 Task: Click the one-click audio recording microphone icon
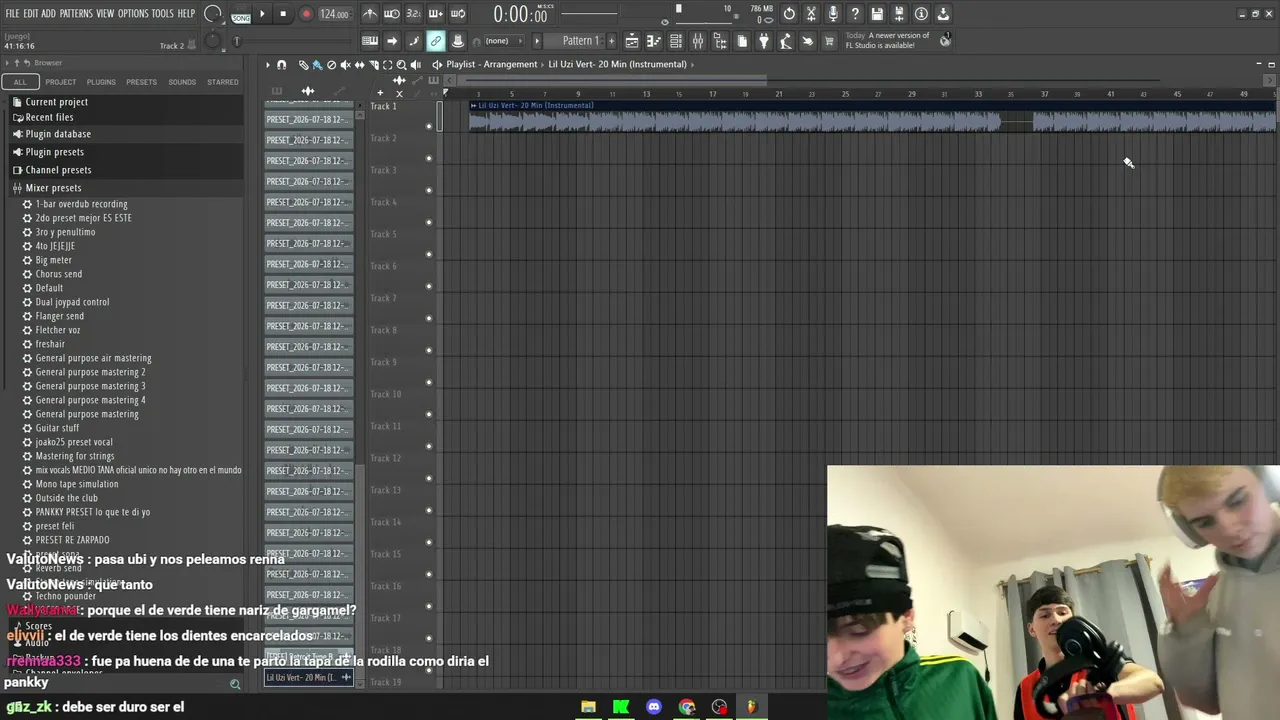click(x=833, y=14)
